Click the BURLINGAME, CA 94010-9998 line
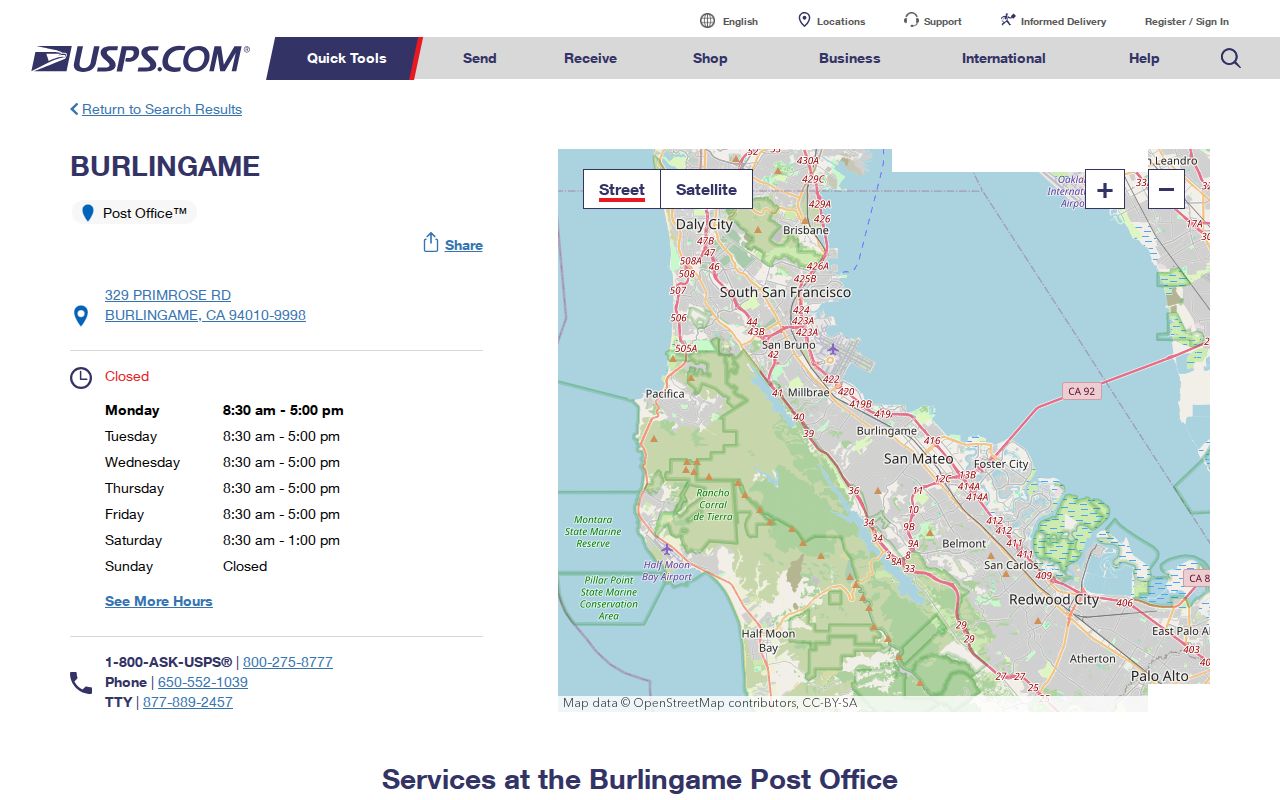Viewport: 1280px width, 800px height. pyautogui.click(x=205, y=315)
